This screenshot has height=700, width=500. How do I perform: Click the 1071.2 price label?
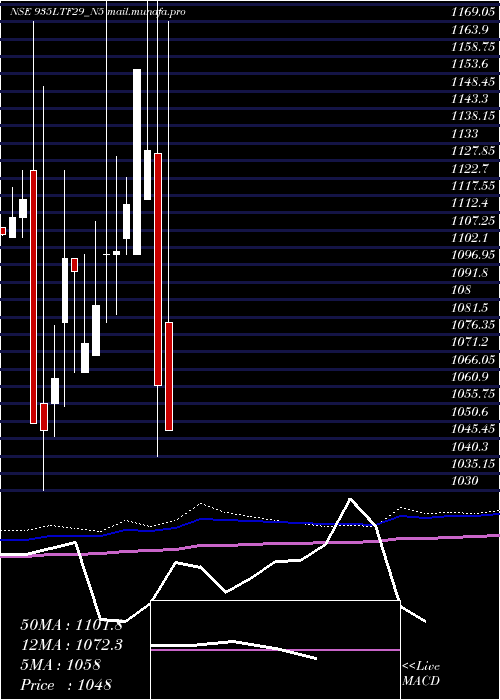coord(470,342)
